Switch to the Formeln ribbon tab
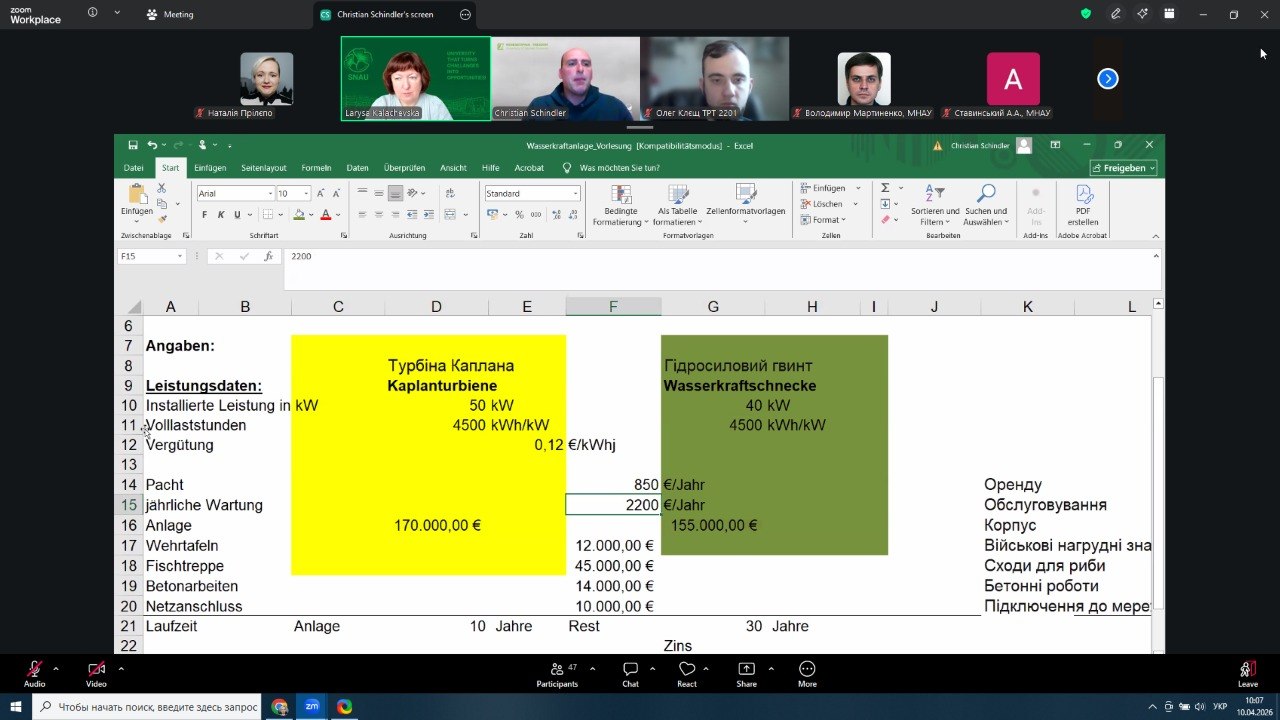Screen dimensions: 1280x720 (x=316, y=168)
